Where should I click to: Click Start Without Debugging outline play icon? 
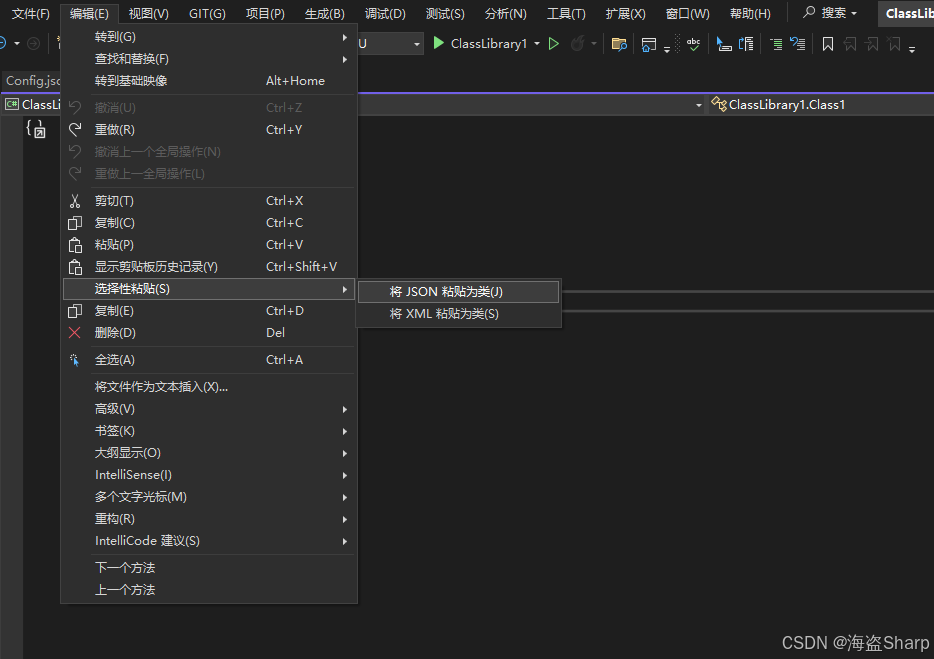[553, 44]
